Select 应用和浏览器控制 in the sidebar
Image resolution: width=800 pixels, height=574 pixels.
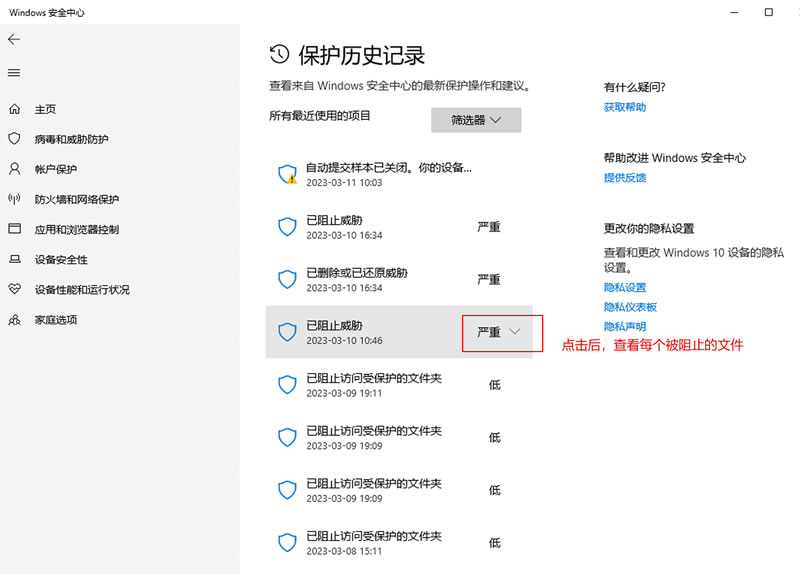(77, 229)
